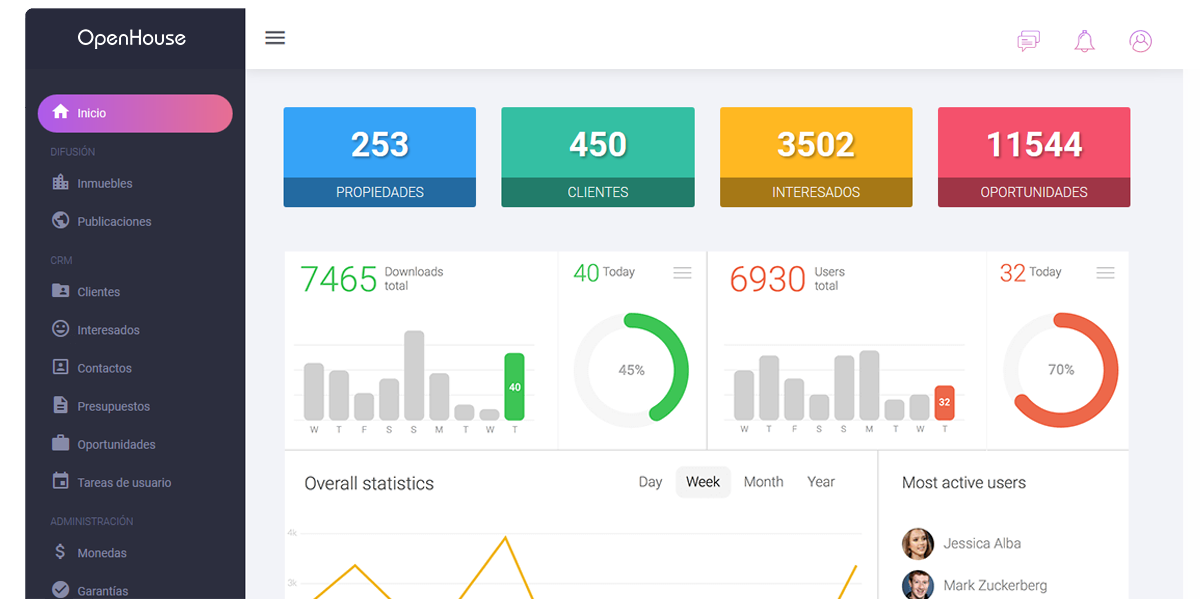Click the Monedas dollar sign icon
The image size is (1200, 599).
pyautogui.click(x=60, y=552)
